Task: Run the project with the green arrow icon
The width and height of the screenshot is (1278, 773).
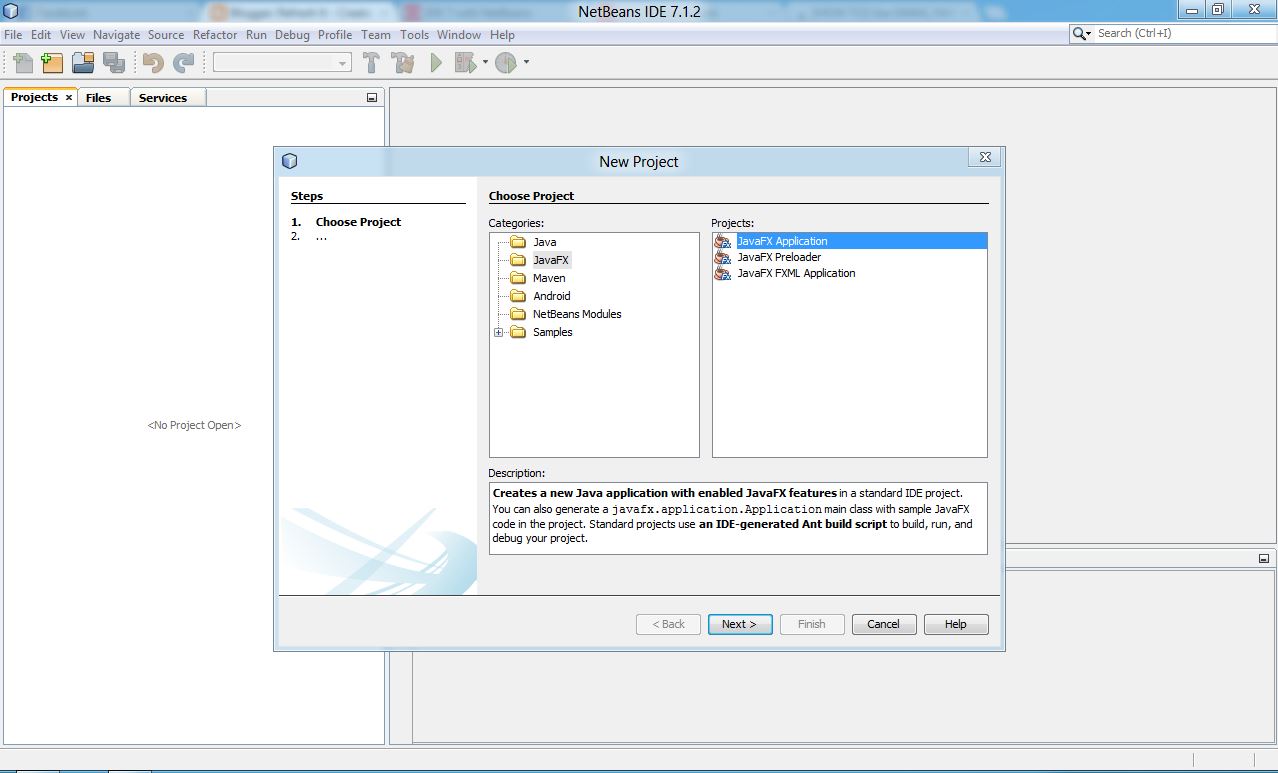Action: click(435, 62)
